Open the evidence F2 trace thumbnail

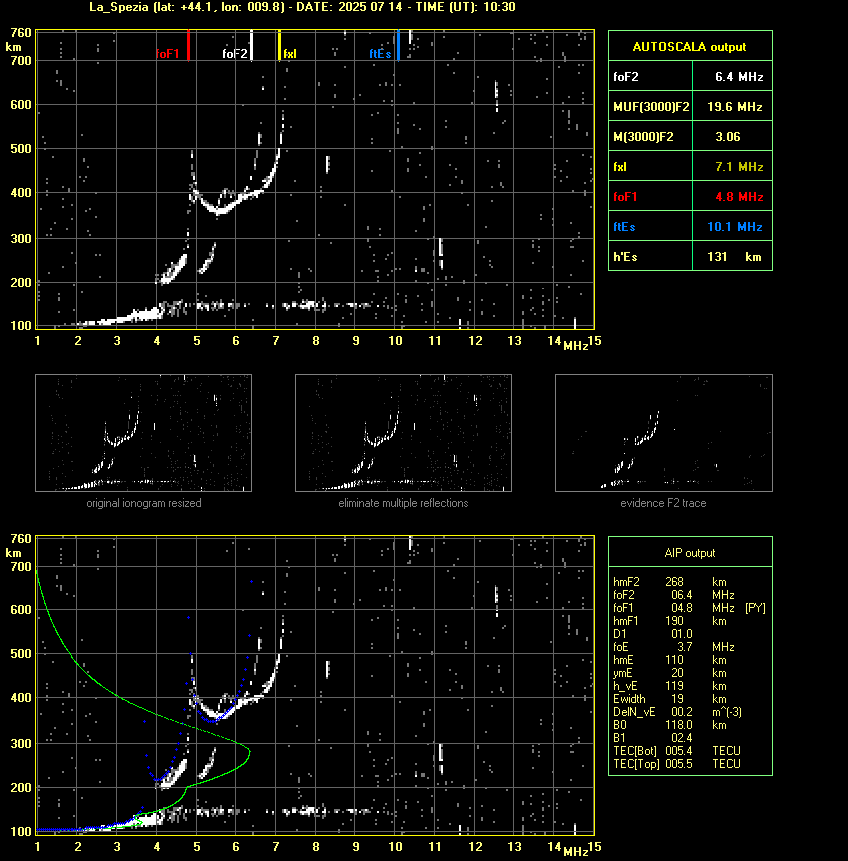663,433
